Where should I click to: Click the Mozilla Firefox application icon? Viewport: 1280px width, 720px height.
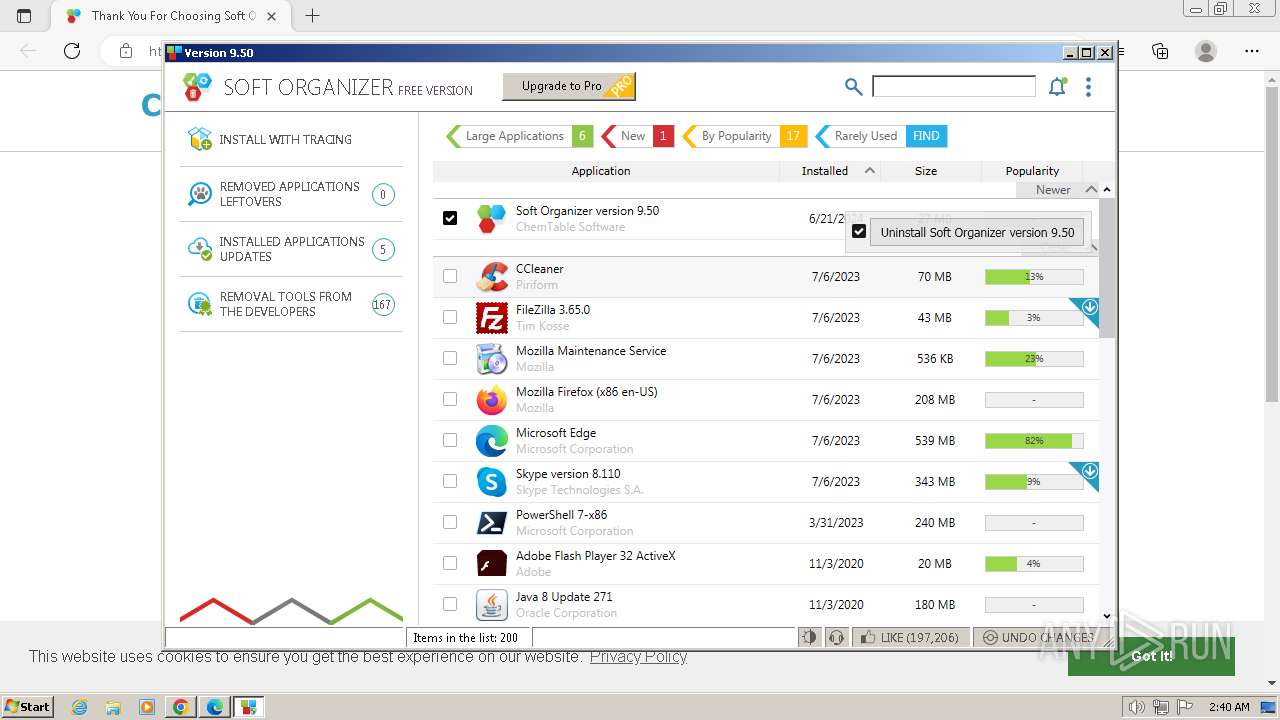click(x=492, y=399)
